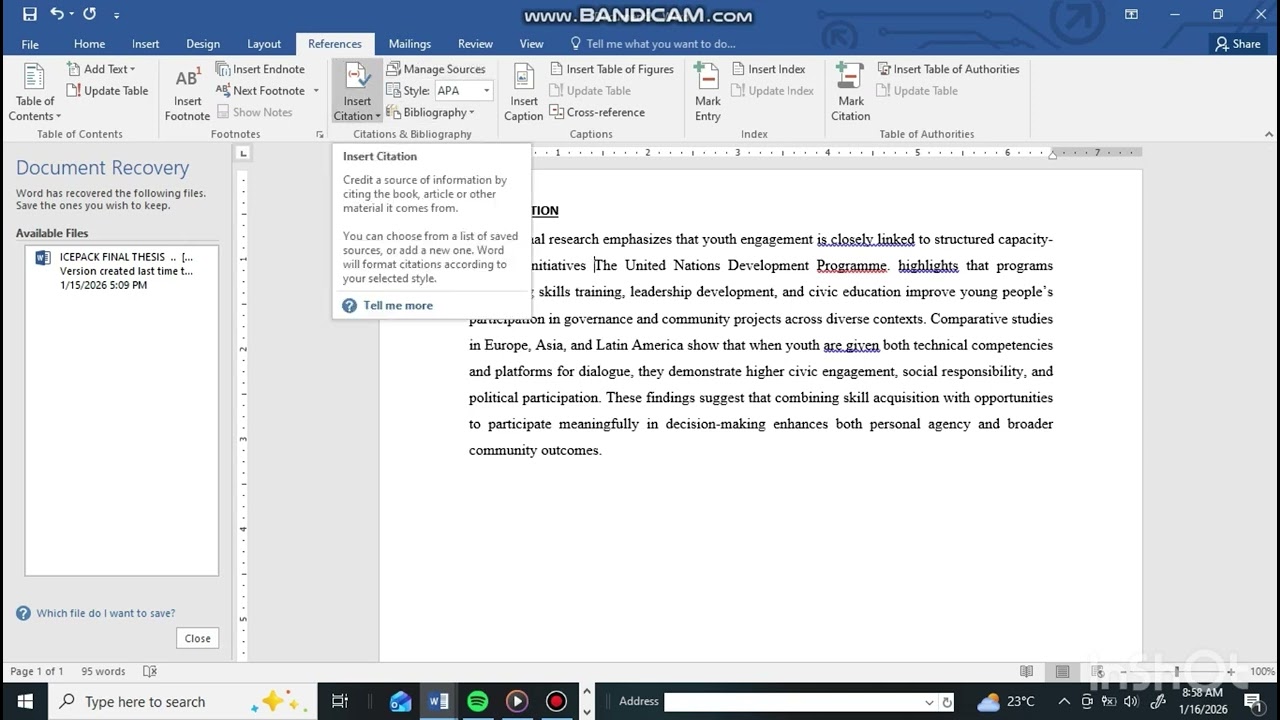The height and width of the screenshot is (720, 1280).
Task: Click the 100% zoom level
Action: click(1262, 671)
